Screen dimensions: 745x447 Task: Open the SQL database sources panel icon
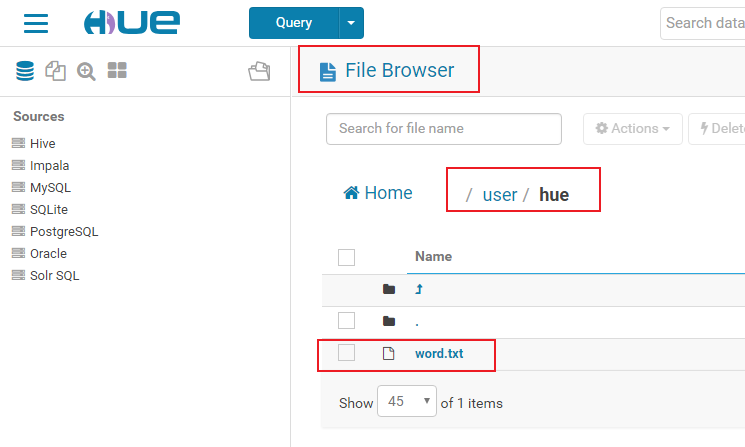click(x=25, y=71)
